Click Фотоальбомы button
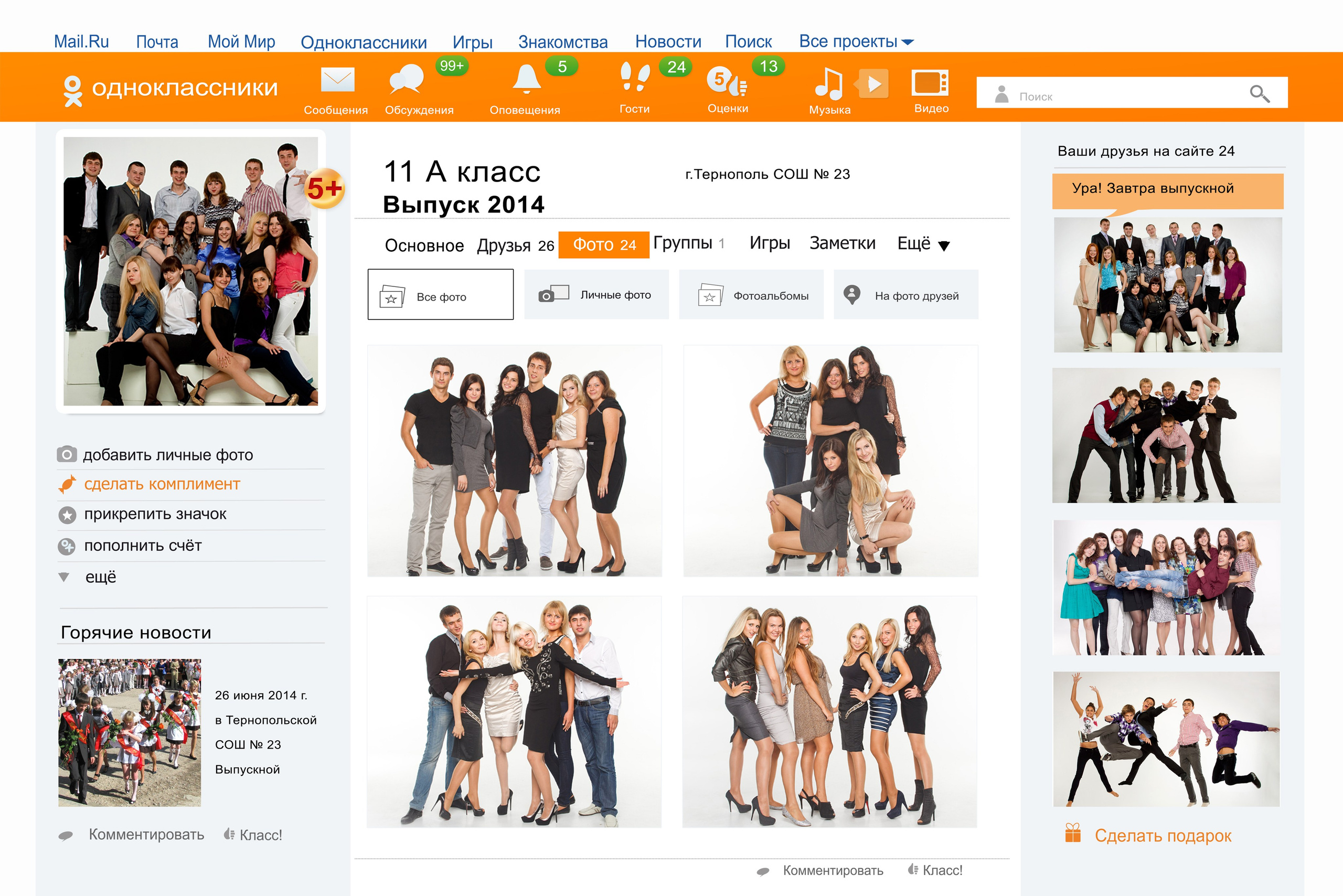 click(x=751, y=295)
